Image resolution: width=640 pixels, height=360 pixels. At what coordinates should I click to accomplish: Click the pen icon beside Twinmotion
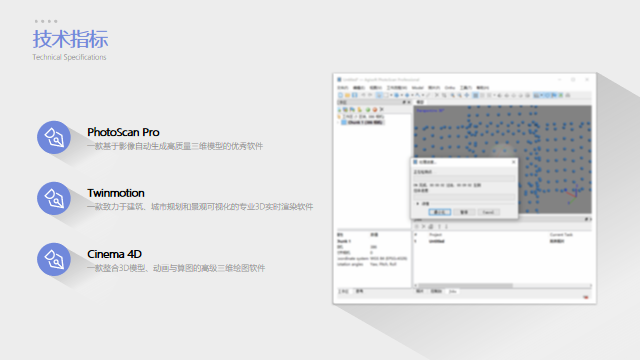(54, 198)
